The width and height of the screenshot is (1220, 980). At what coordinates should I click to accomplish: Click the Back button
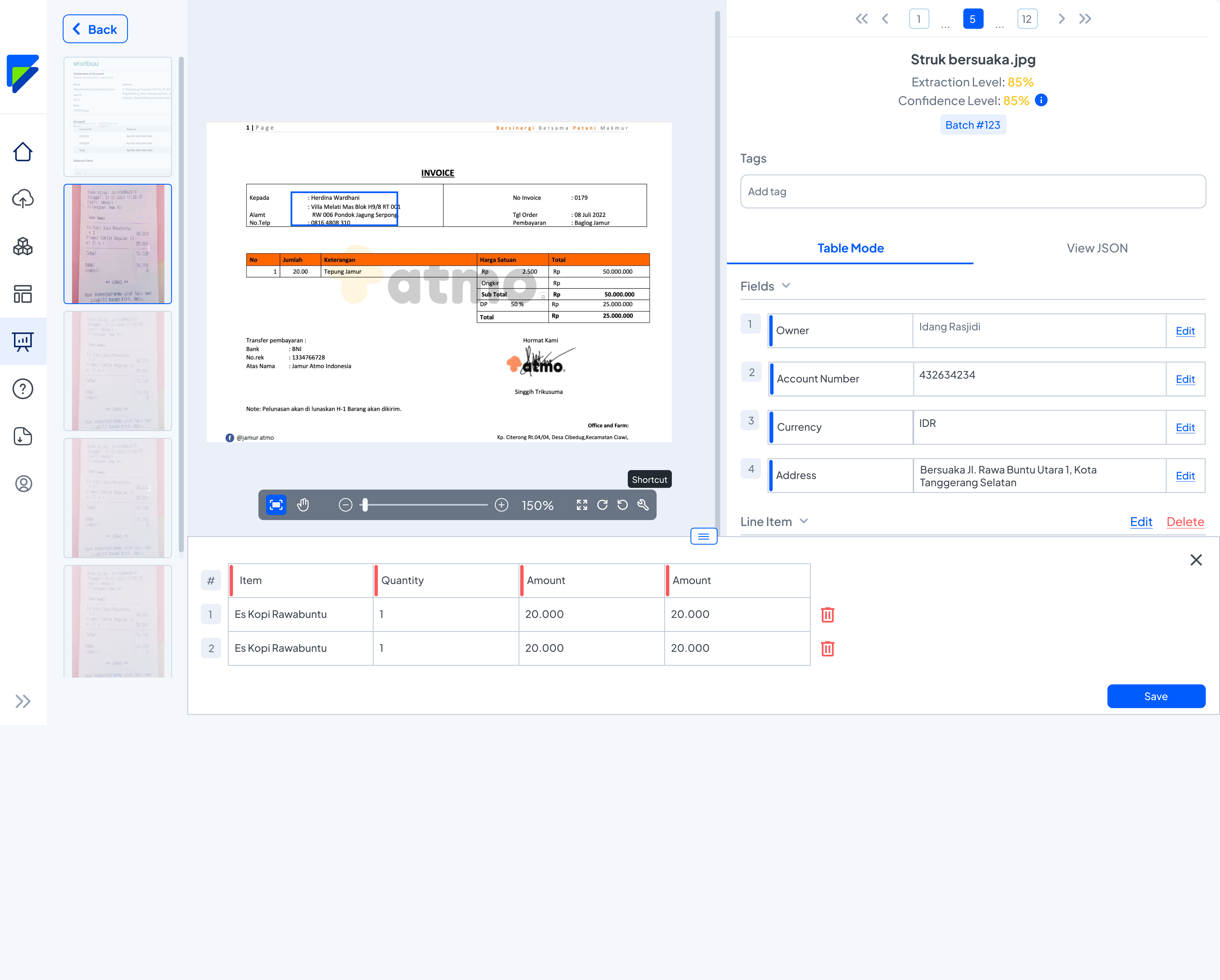(x=95, y=29)
